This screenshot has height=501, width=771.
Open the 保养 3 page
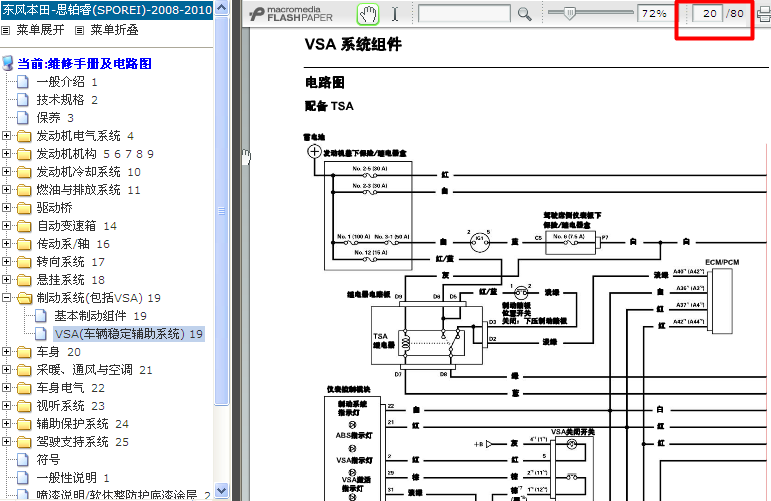(55, 118)
